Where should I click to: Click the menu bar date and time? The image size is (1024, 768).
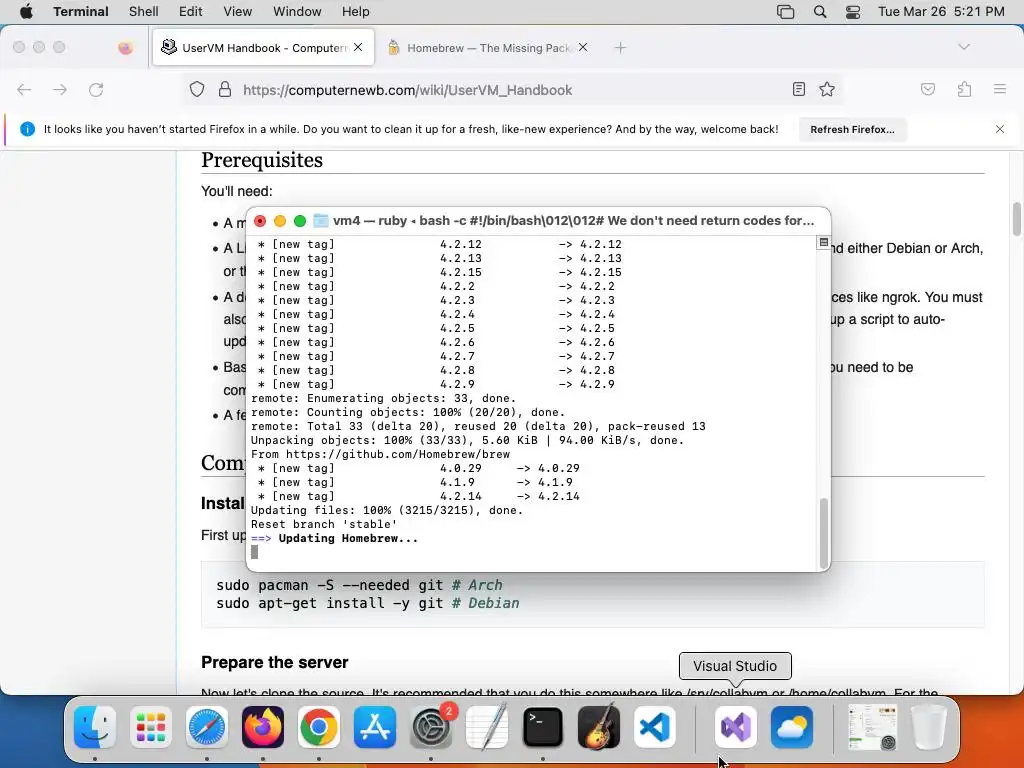[x=941, y=12]
